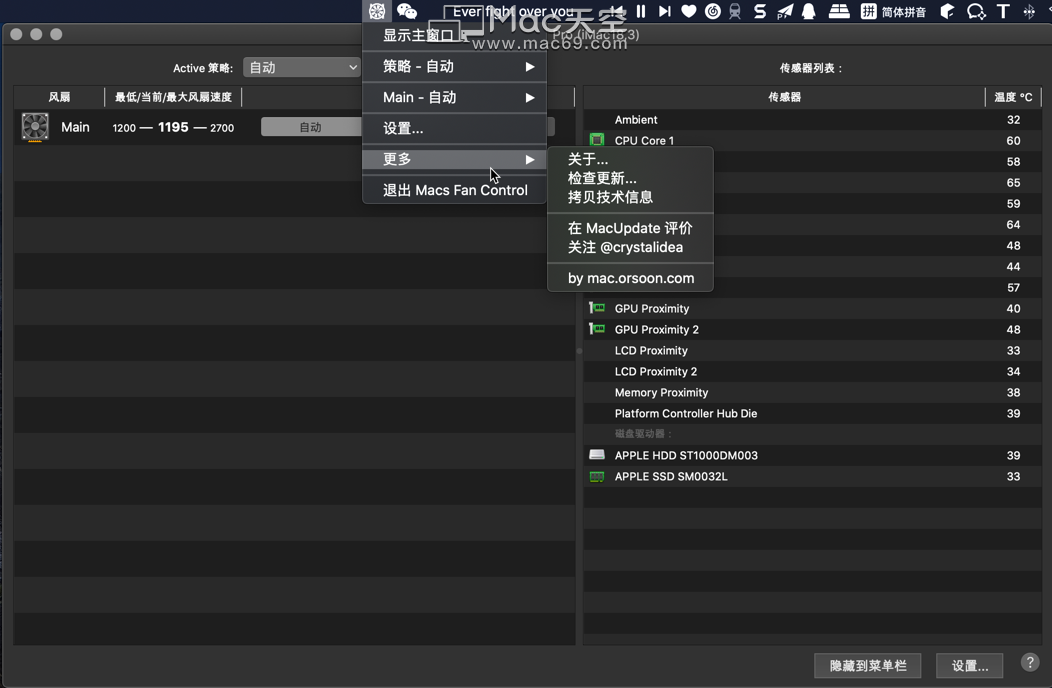Open WeChat from the menu bar
The width and height of the screenshot is (1052, 688).
(x=407, y=11)
